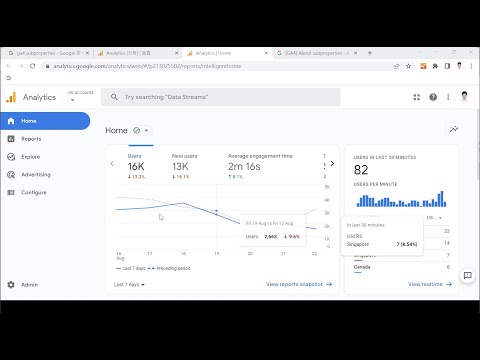
Task: Follow the View realtime link
Action: [430, 284]
